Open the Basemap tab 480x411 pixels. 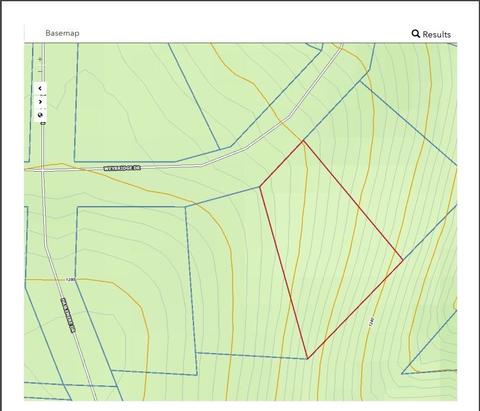coord(62,33)
